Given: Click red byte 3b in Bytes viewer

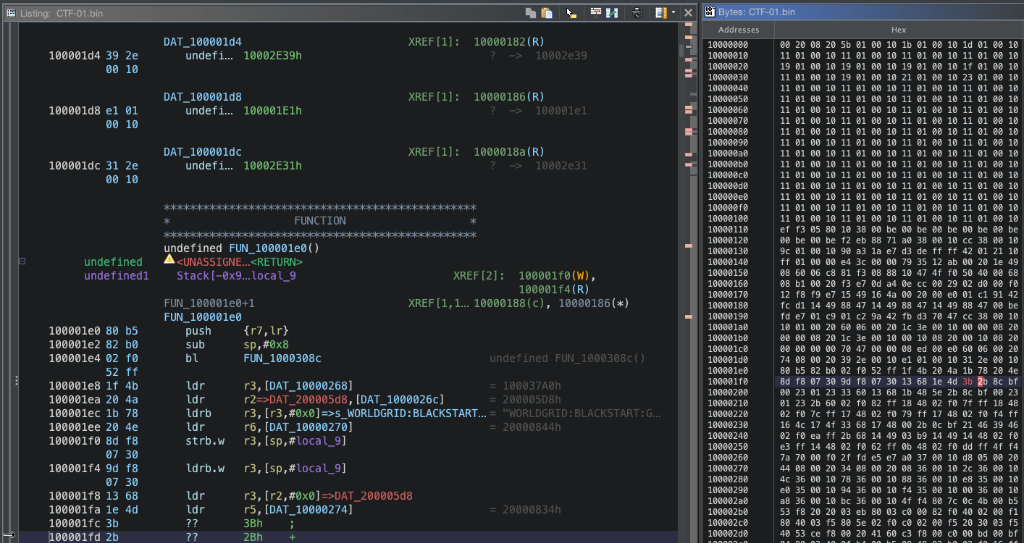Looking at the screenshot, I should pyautogui.click(x=966, y=382).
